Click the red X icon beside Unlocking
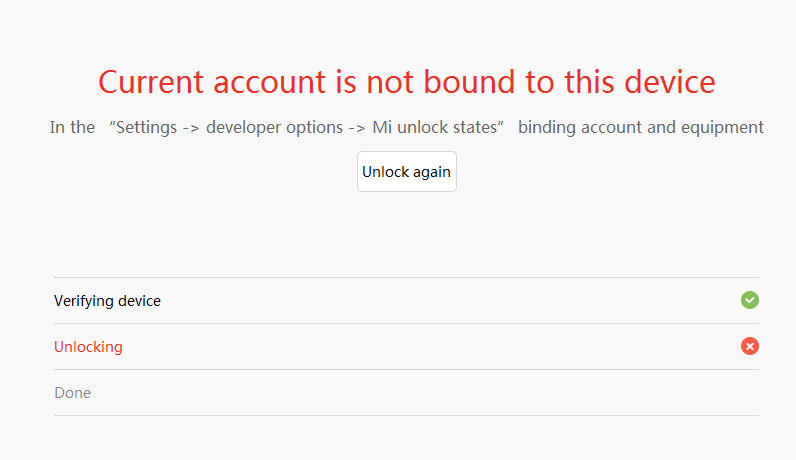The image size is (796, 460). (750, 346)
